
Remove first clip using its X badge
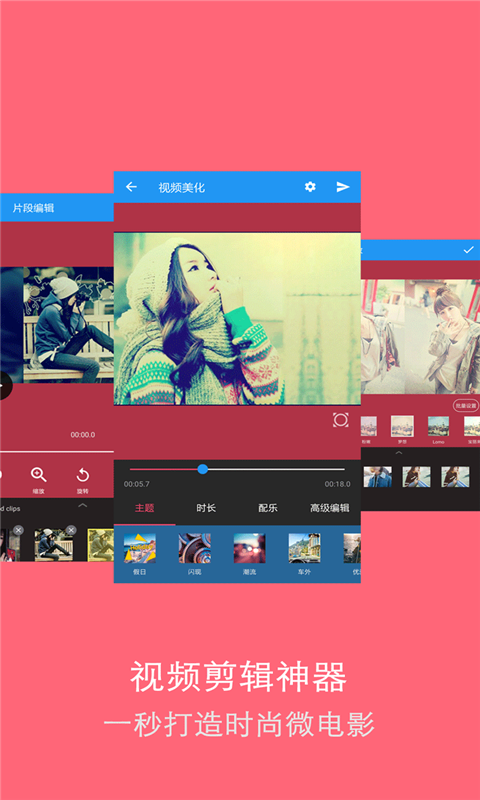[18, 530]
